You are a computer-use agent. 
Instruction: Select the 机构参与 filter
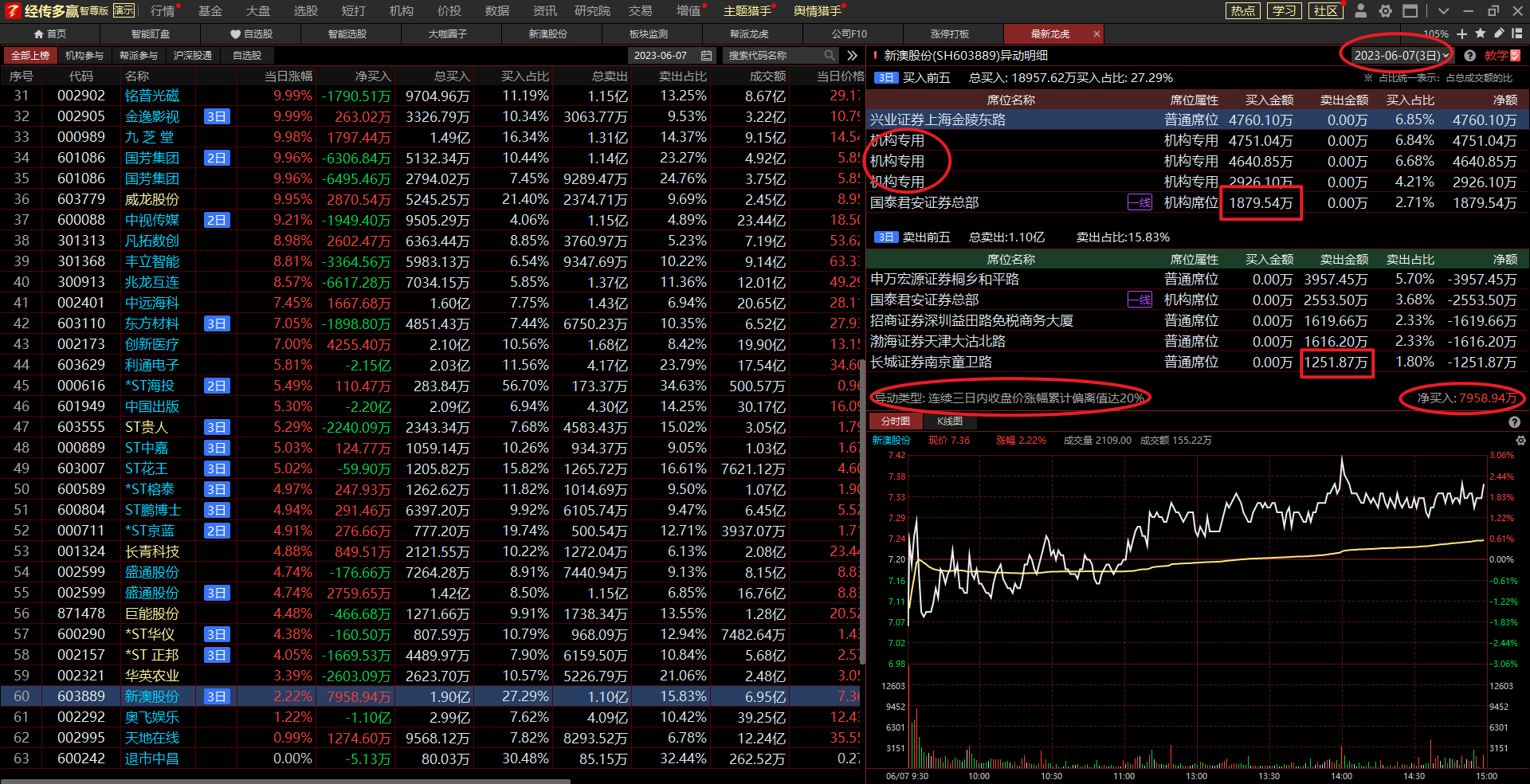click(x=84, y=56)
